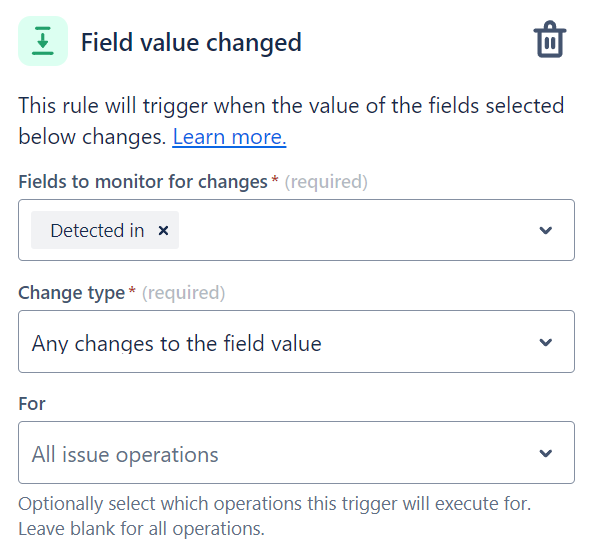Click the 'All issue operations' placeholder
592x556 pixels.
click(x=125, y=454)
